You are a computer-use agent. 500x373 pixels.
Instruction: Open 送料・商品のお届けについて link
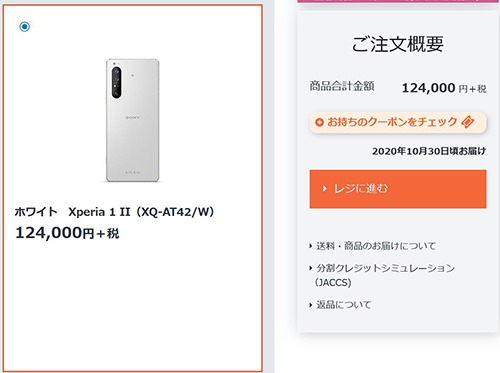coord(376,246)
